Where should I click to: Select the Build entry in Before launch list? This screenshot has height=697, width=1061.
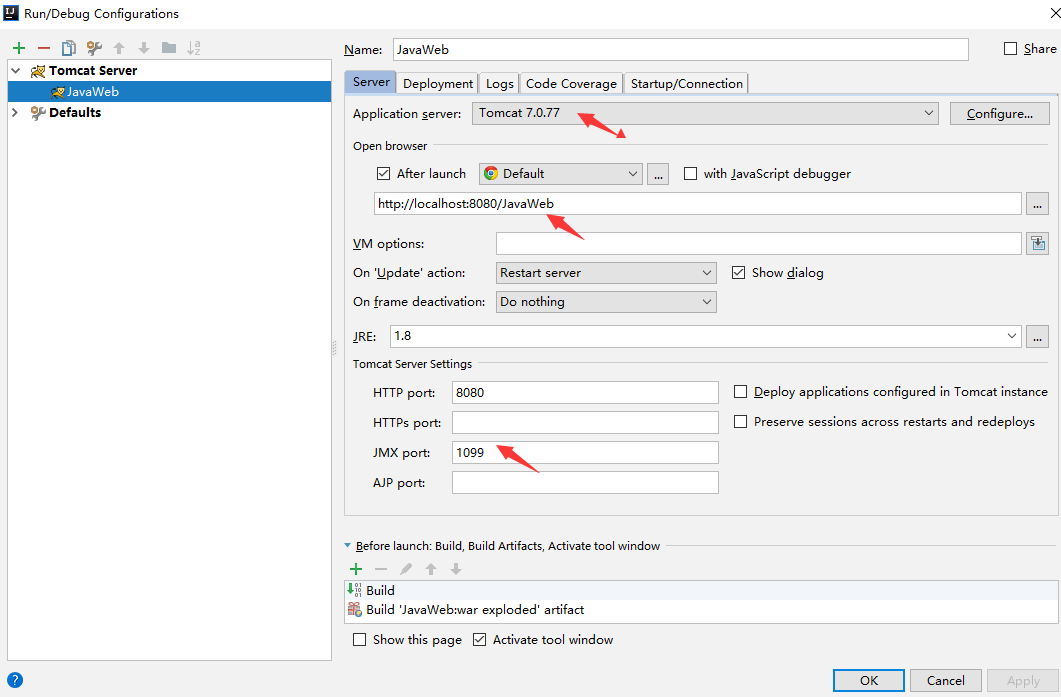[701, 590]
